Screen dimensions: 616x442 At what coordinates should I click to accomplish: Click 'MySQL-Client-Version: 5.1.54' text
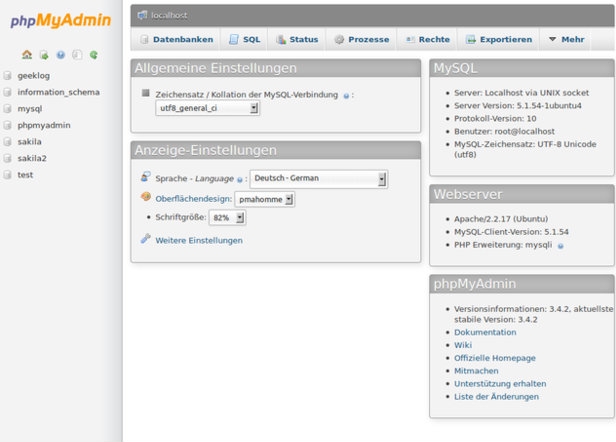[511, 232]
